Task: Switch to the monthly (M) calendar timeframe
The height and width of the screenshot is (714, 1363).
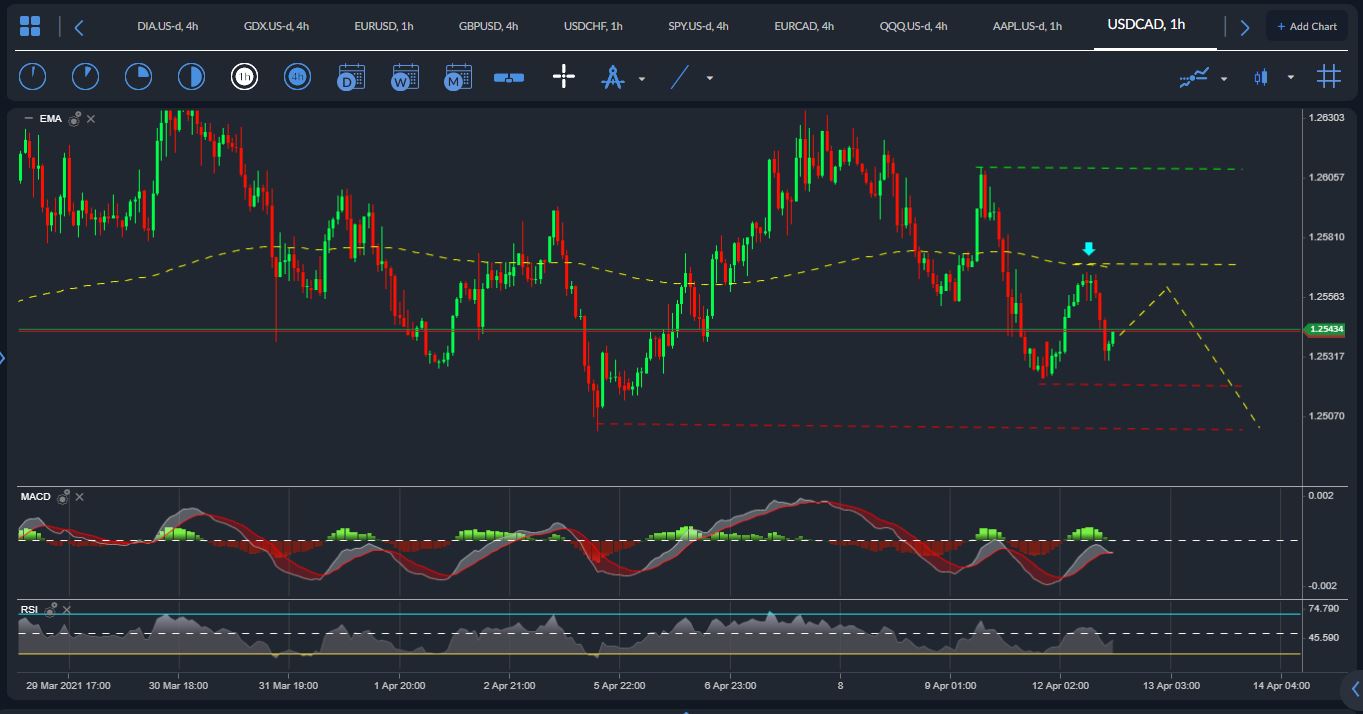Action: [x=458, y=76]
